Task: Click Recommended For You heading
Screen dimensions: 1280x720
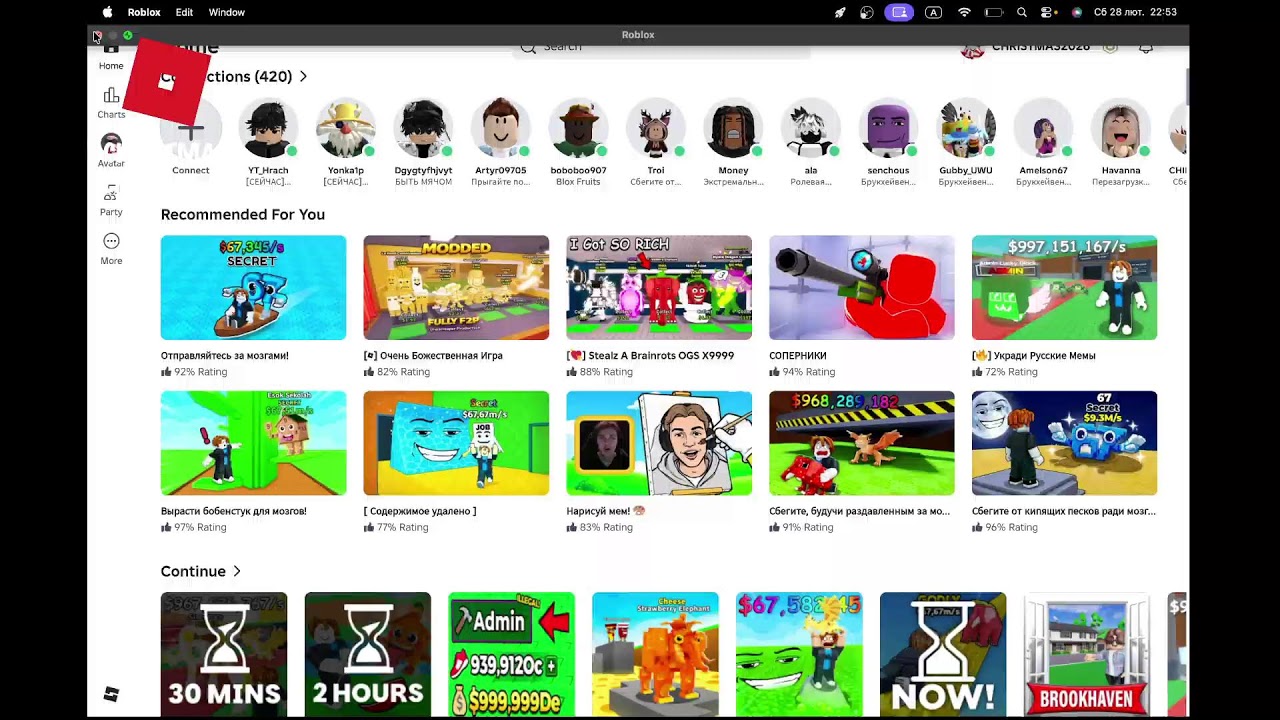Action: point(243,214)
